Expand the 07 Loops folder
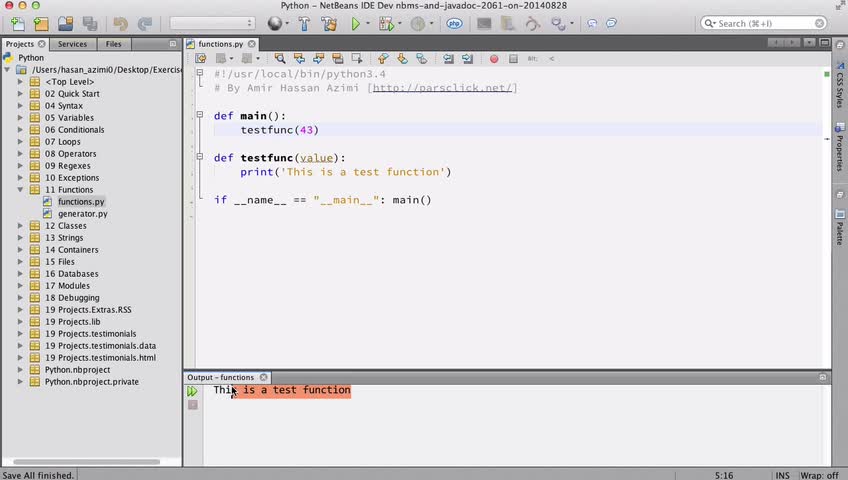This screenshot has width=848, height=480. (x=21, y=142)
